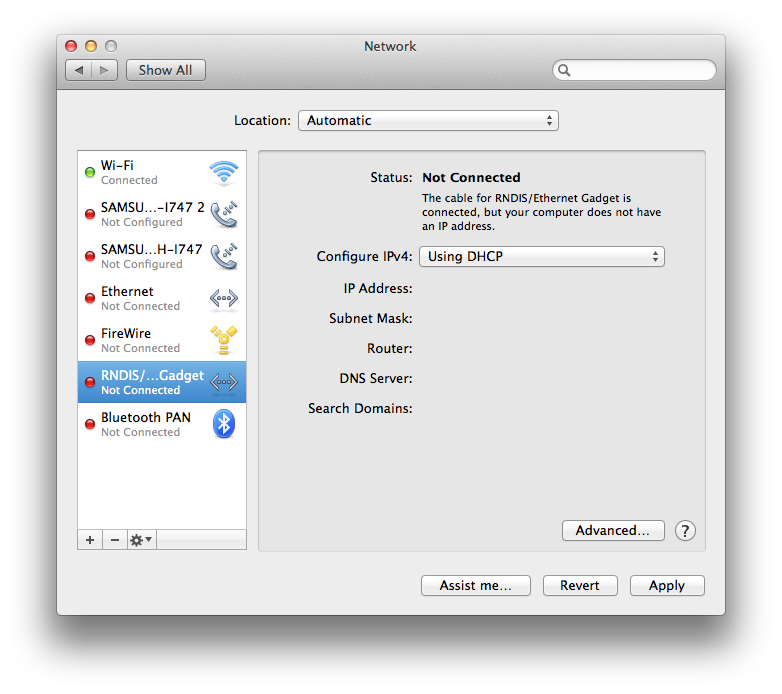Click the Search Domains label

360,408
